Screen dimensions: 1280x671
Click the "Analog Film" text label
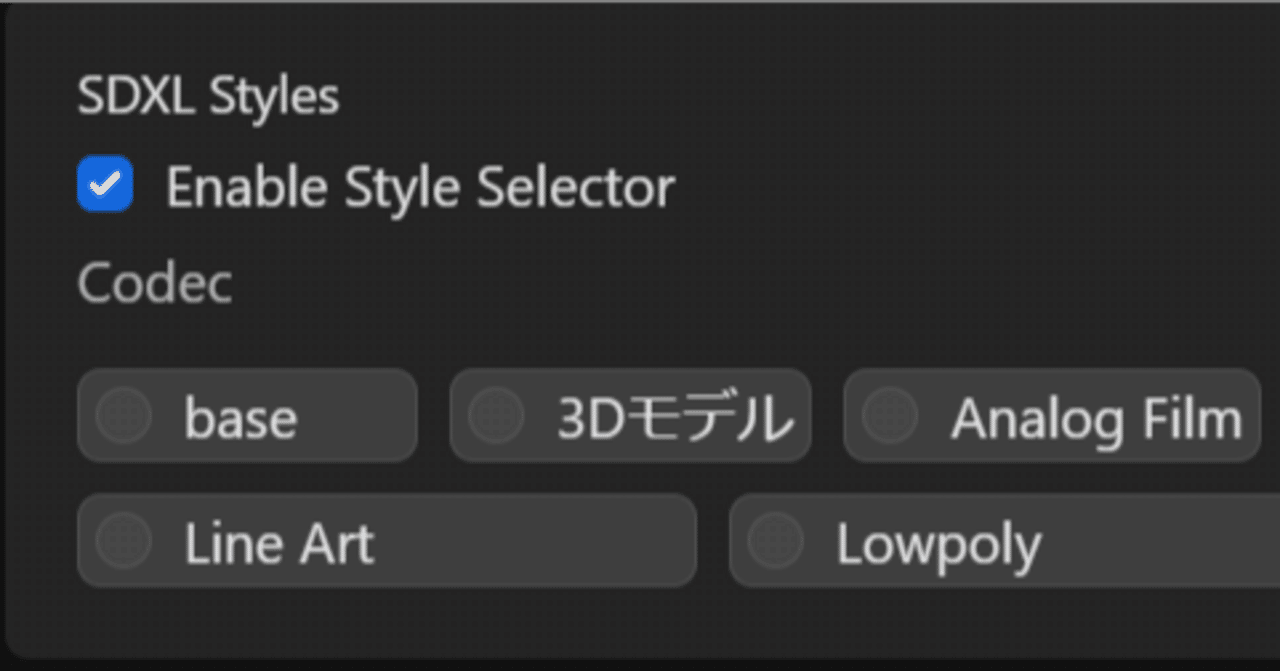point(1096,418)
